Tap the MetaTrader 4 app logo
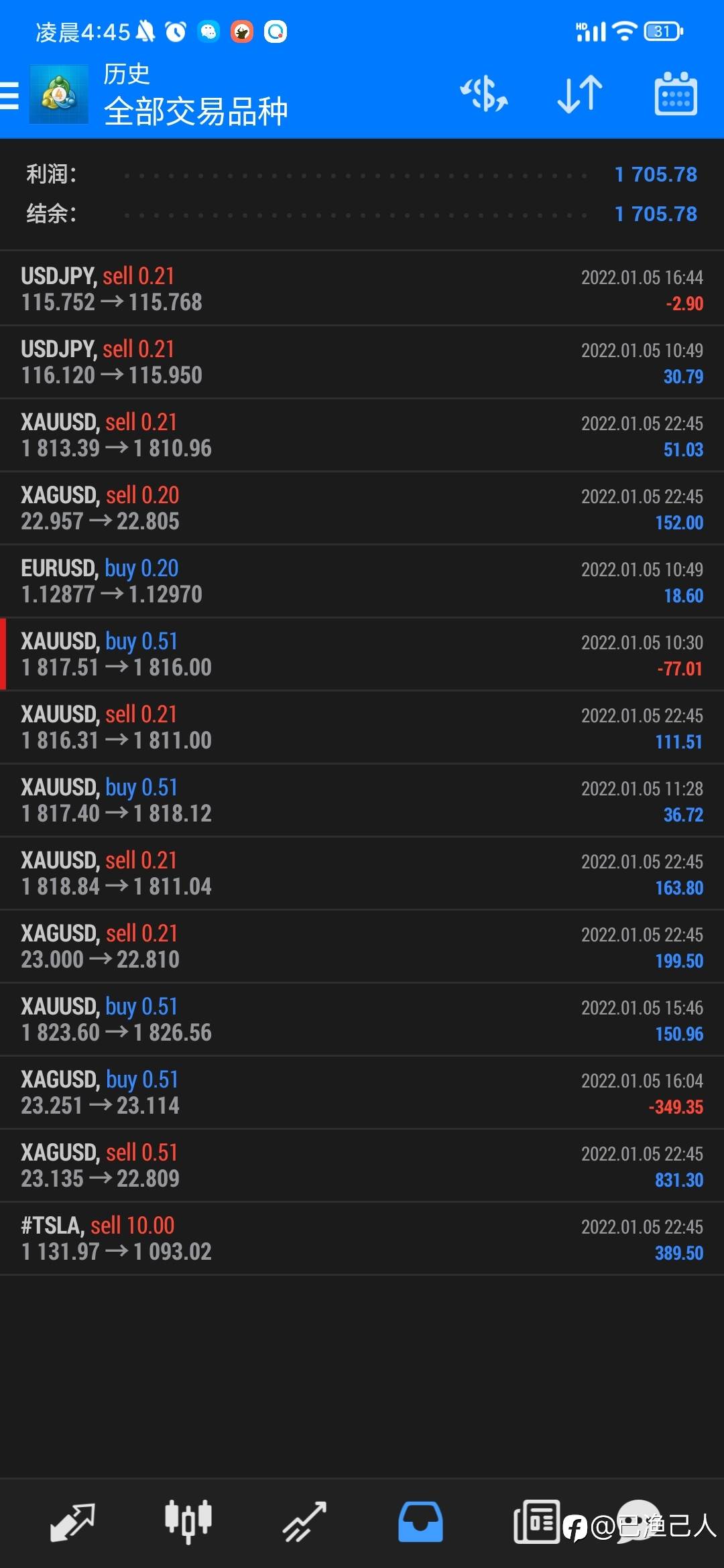 [x=59, y=94]
